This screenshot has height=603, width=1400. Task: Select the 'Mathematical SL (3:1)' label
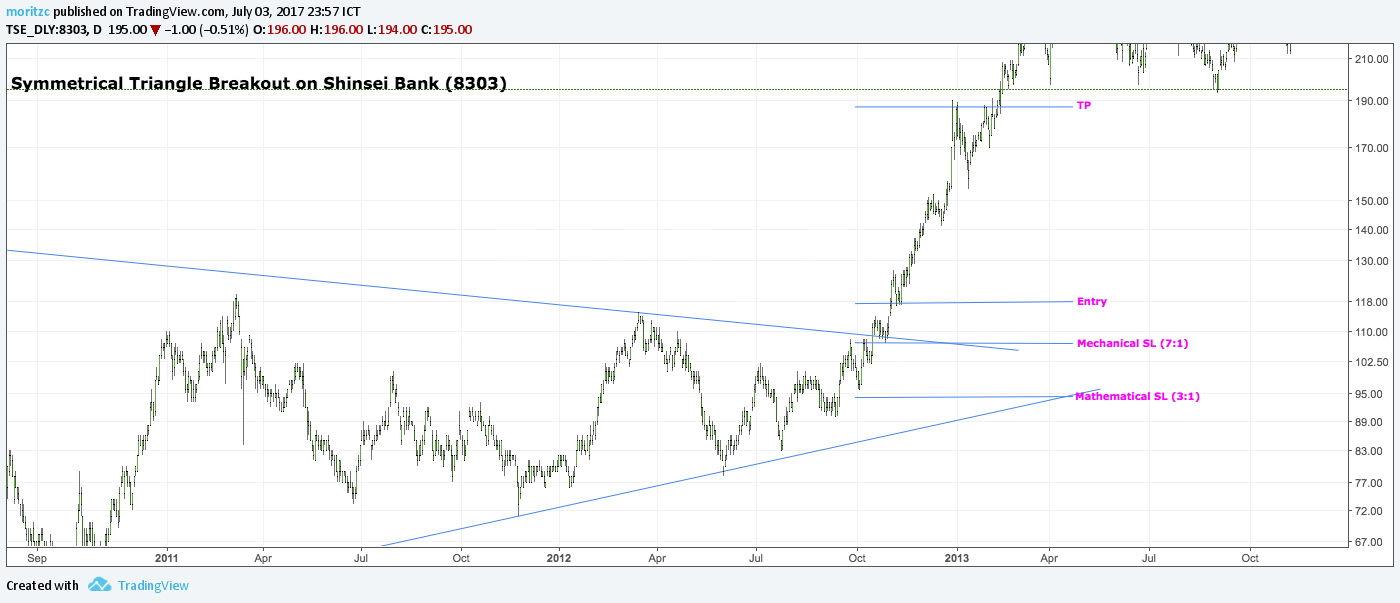pyautogui.click(x=1138, y=396)
